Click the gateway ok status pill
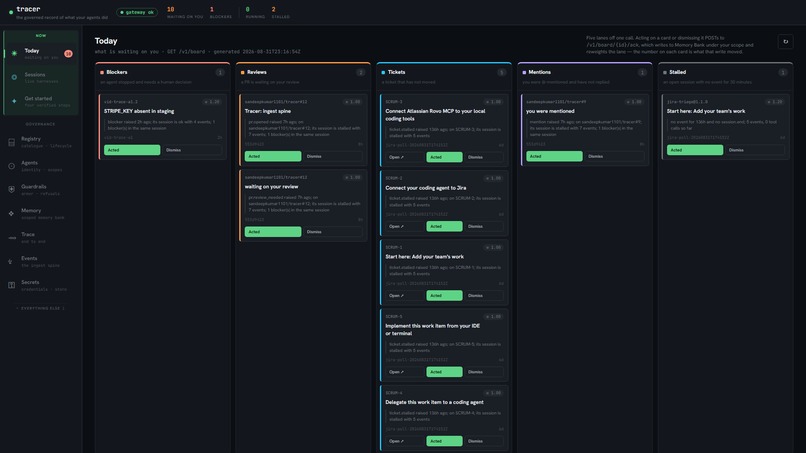This screenshot has width=806, height=453. 137,12
